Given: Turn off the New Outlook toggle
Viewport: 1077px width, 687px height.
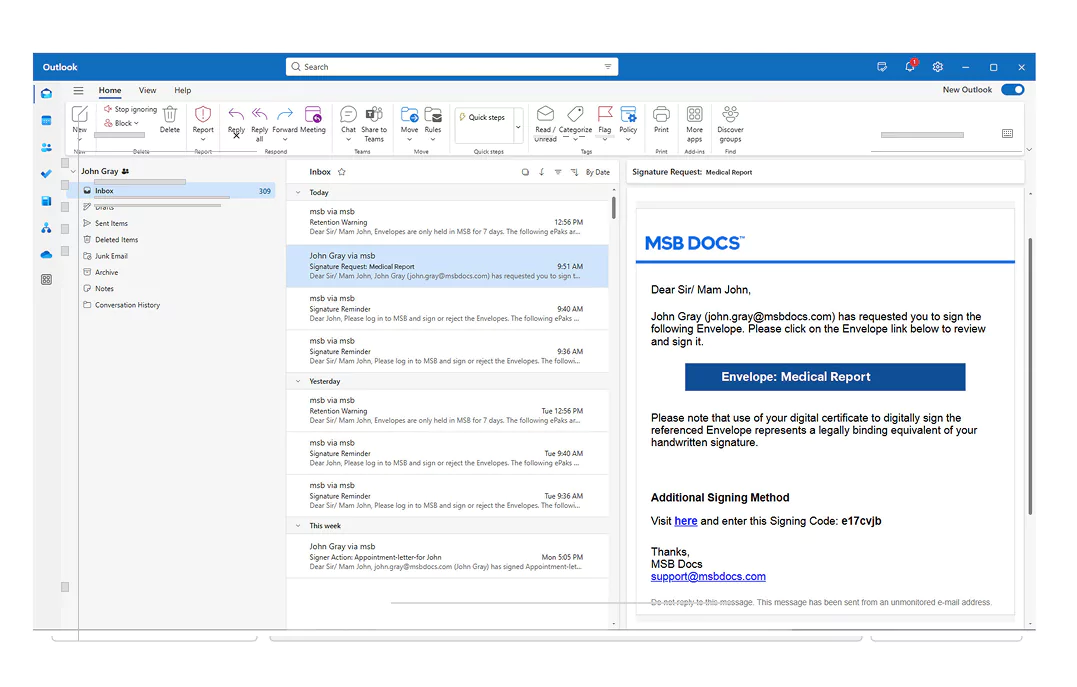Looking at the screenshot, I should pyautogui.click(x=1012, y=90).
